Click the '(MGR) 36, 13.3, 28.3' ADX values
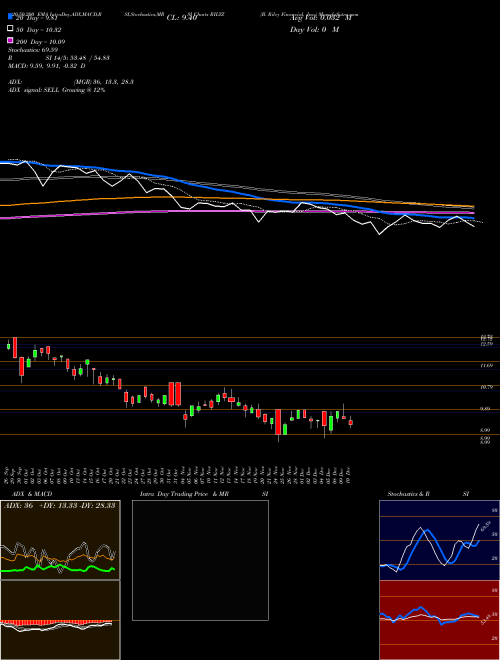This screenshot has width=500, height=660. pos(104,82)
